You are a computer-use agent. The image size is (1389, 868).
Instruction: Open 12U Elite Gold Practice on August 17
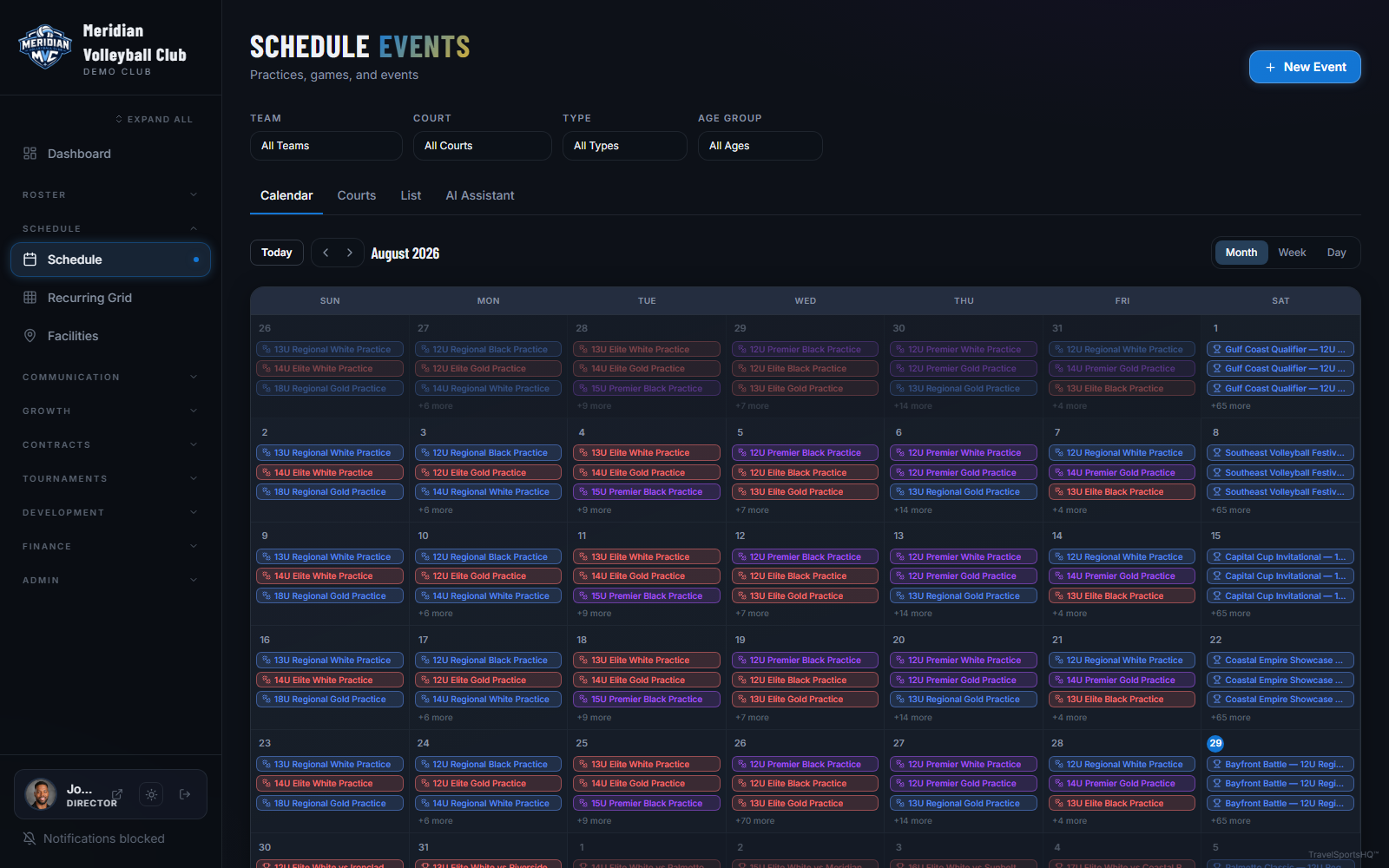[488, 681]
